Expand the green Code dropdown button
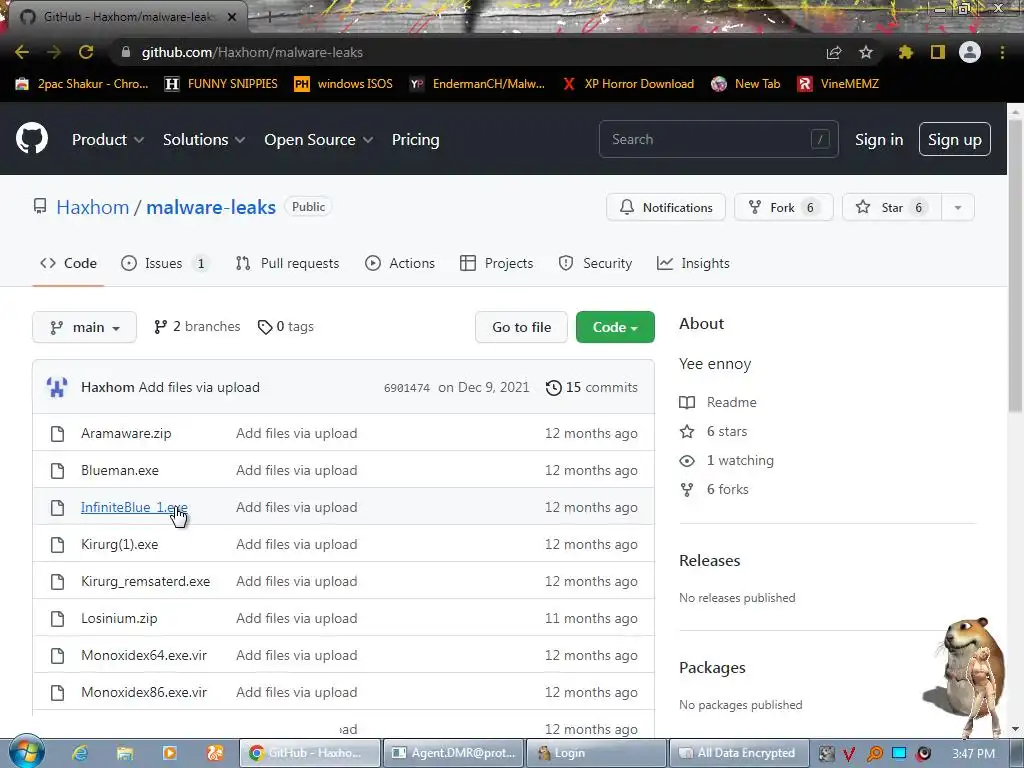 pyautogui.click(x=615, y=327)
